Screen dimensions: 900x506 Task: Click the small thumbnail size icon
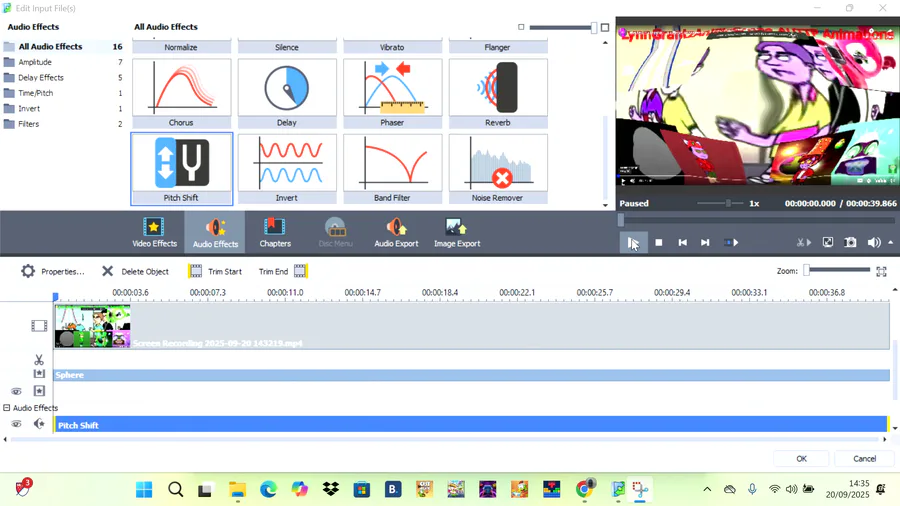pos(521,27)
